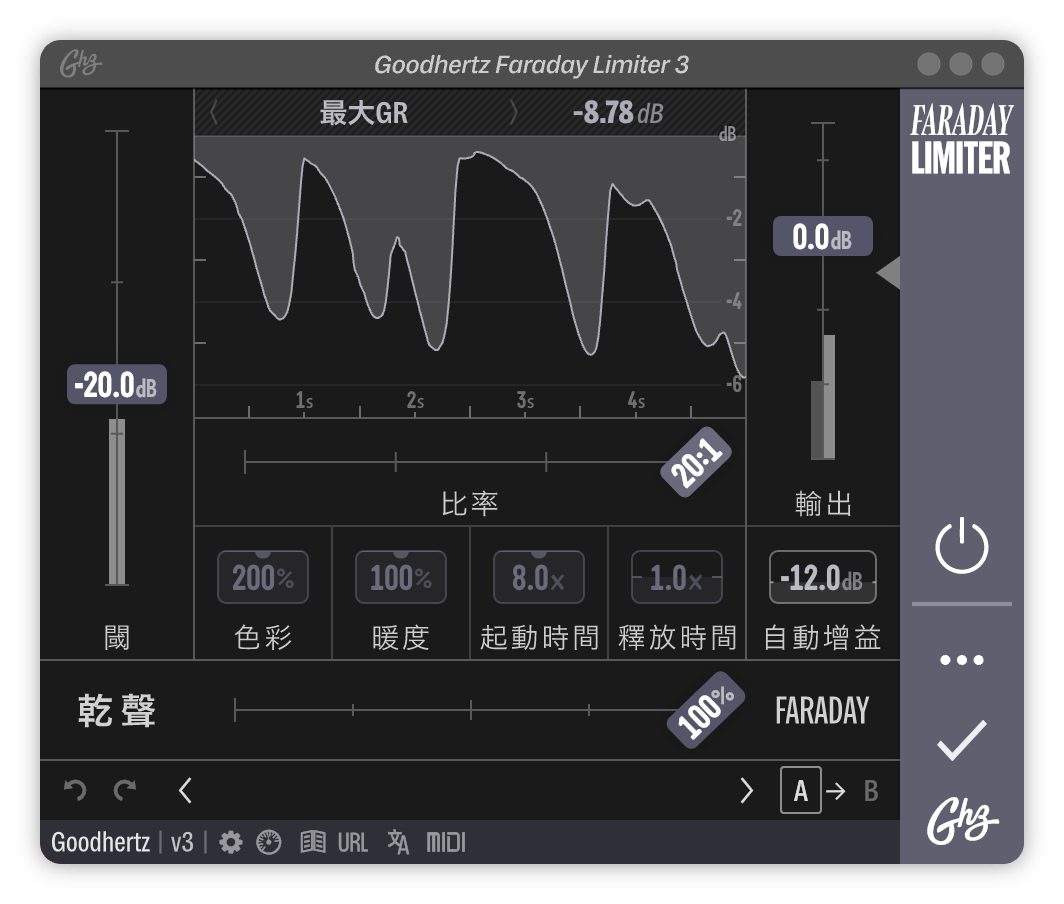This screenshot has height=904, width=1064.
Task: Click the 乾聲 dry label
Action: click(117, 711)
